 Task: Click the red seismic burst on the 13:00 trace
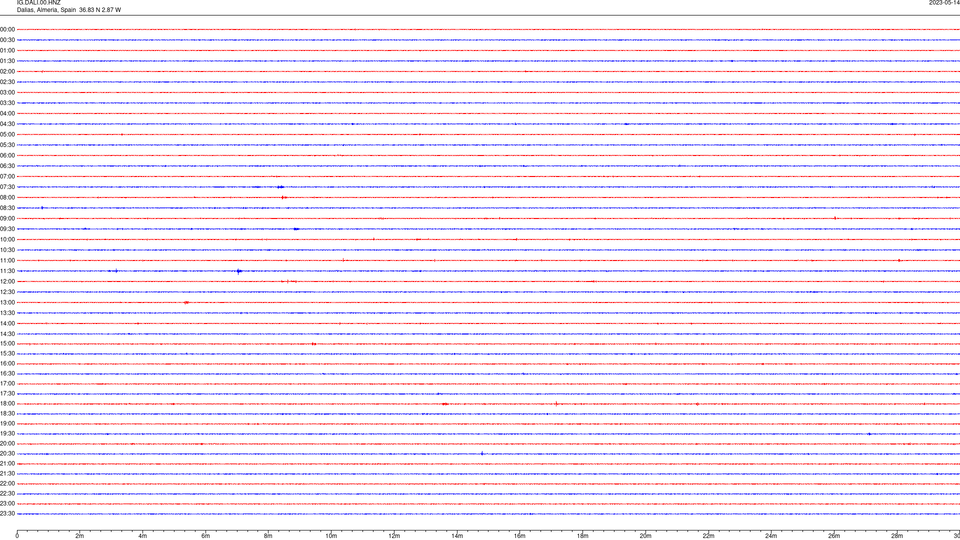coord(186,302)
